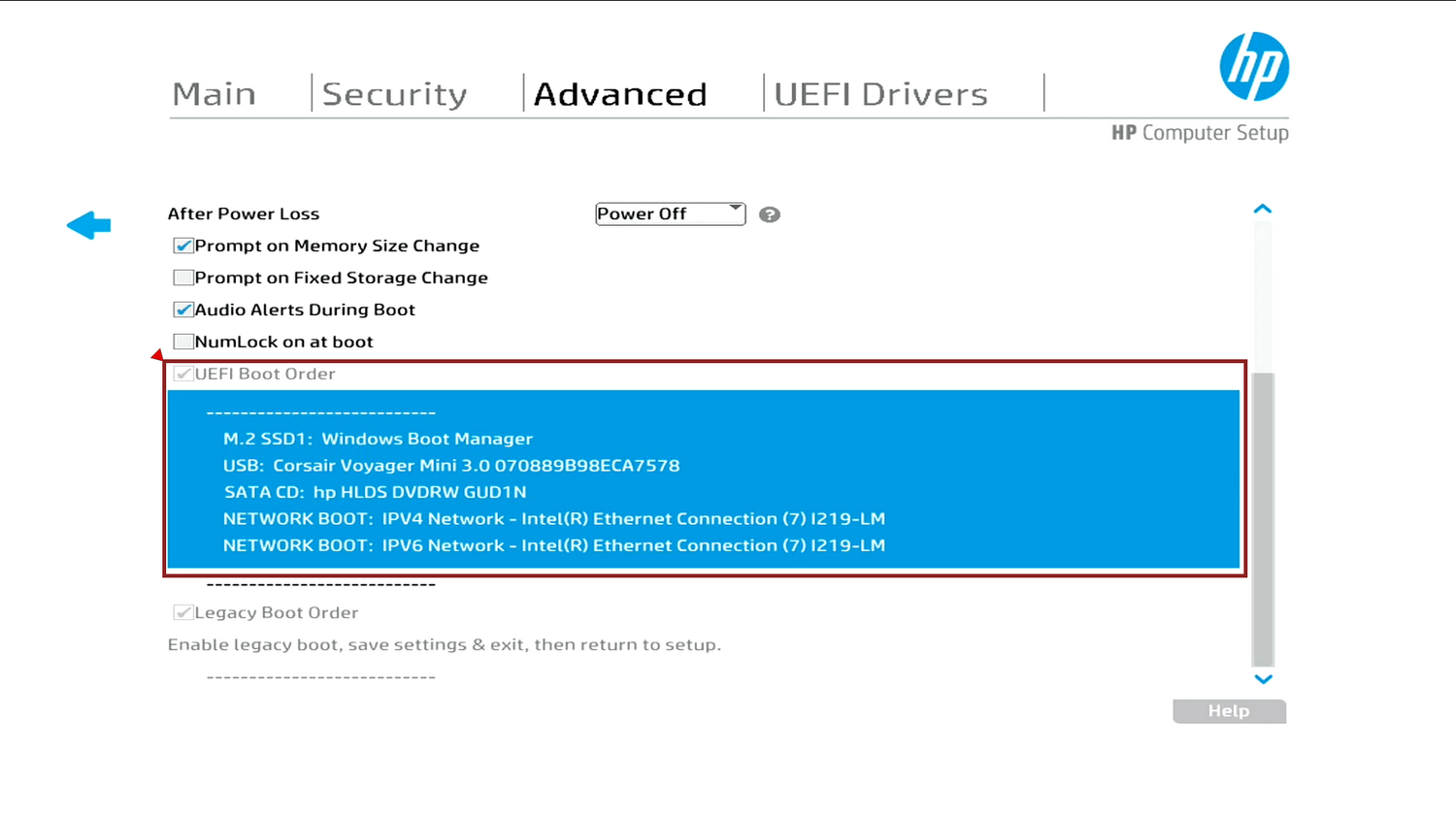Screen dimensions: 1456x819
Task: Enable Prompt on Fixed Storage Change
Action: tap(182, 278)
